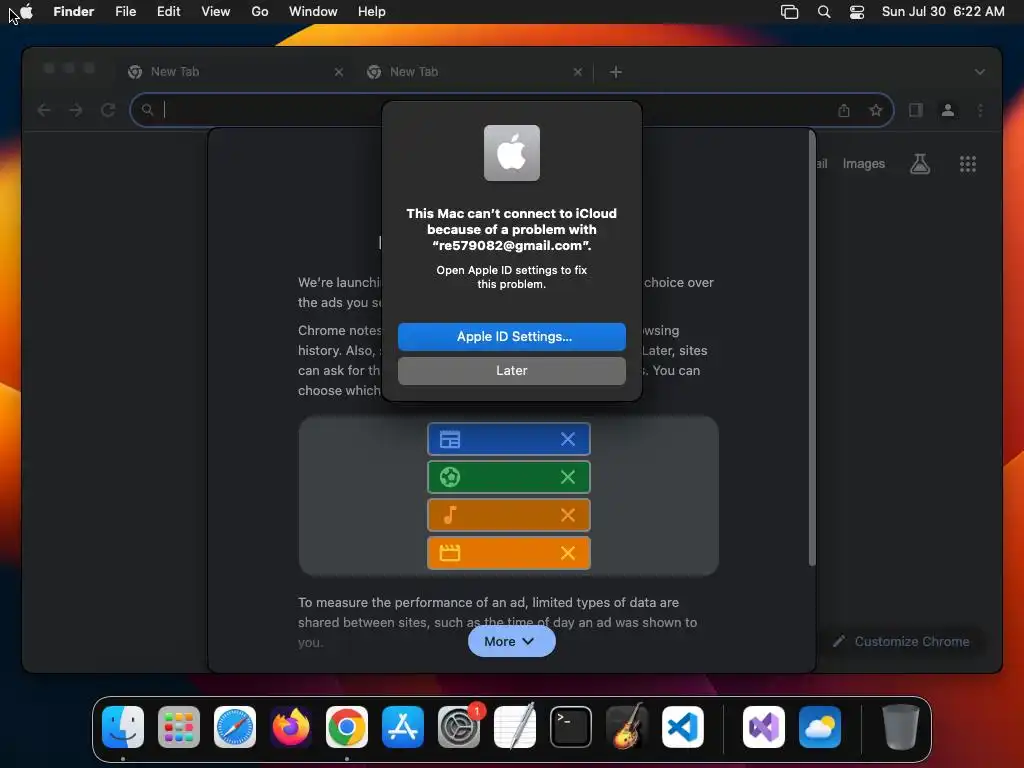Viewport: 1024px width, 768px height.
Task: Expand the Chrome tab search chevron
Action: pos(980,72)
